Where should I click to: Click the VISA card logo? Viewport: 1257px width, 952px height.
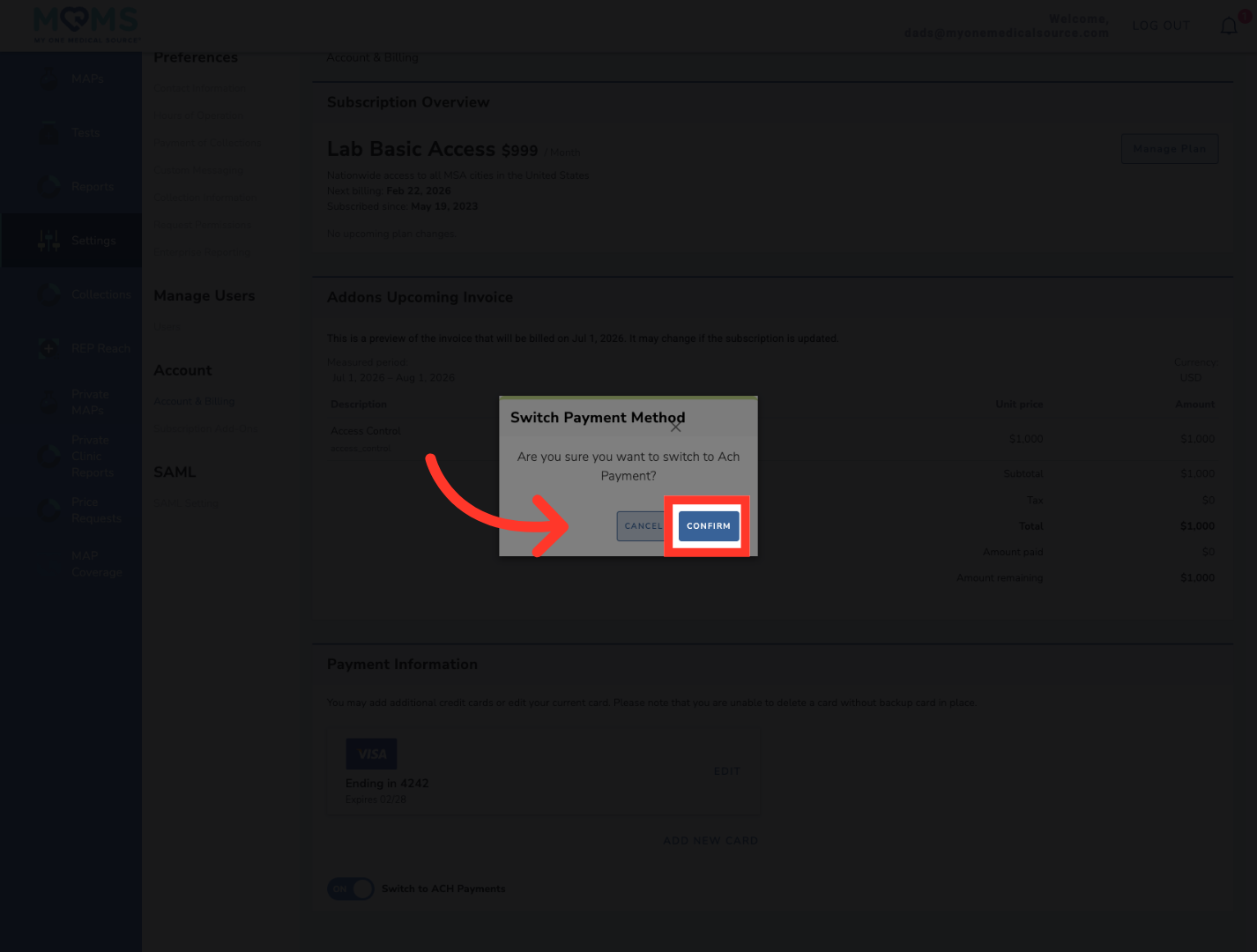click(371, 754)
